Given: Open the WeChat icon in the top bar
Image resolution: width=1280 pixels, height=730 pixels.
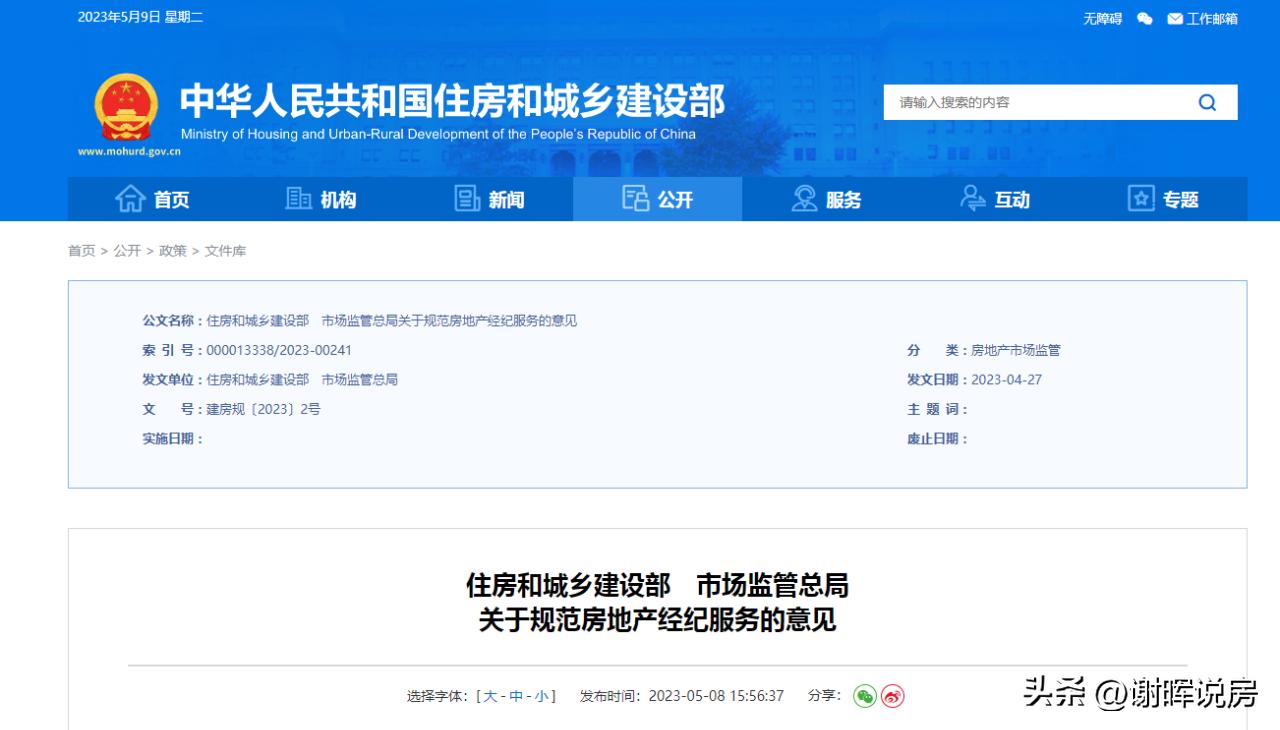Looking at the screenshot, I should (x=1143, y=18).
